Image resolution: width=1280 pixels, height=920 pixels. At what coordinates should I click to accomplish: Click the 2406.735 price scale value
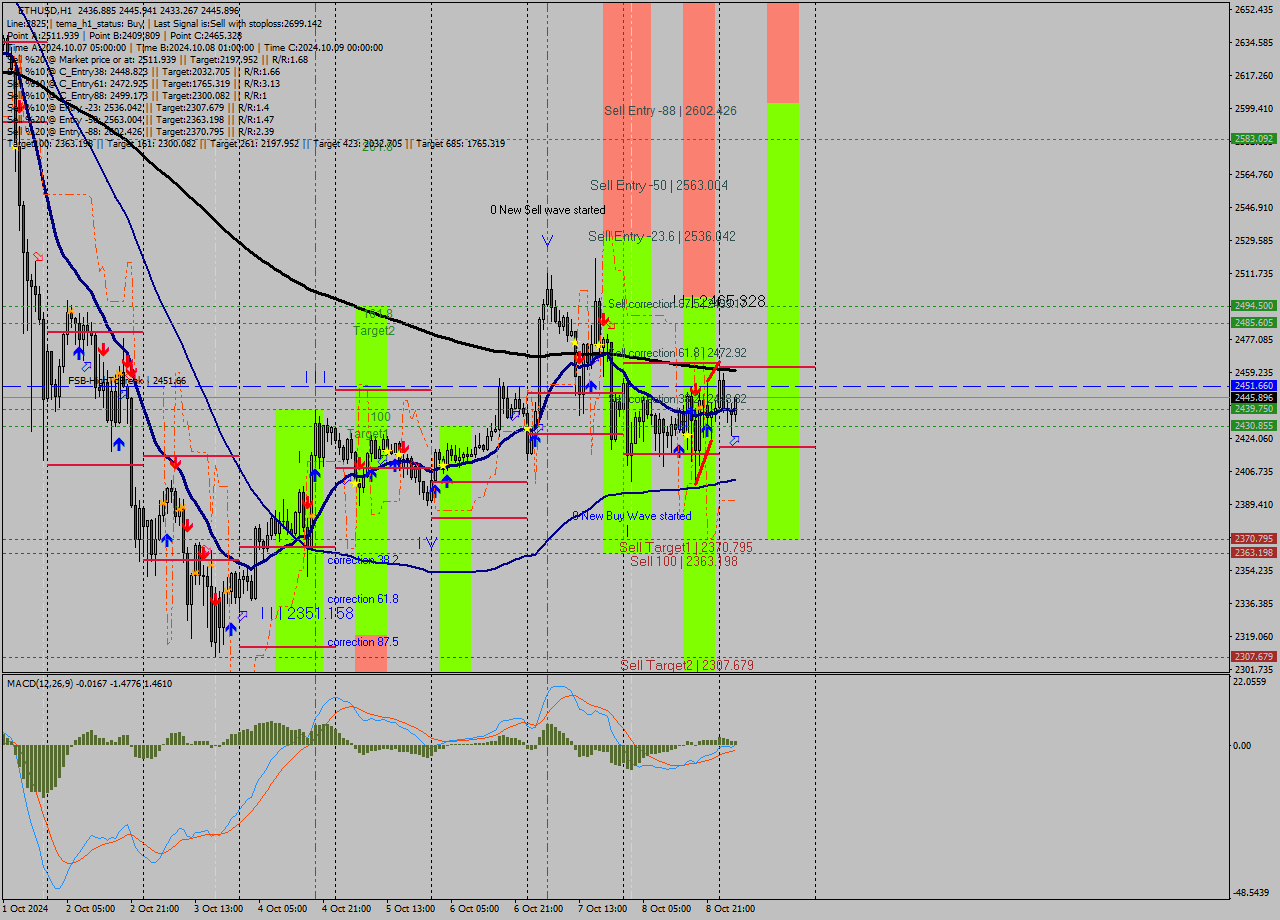(x=1253, y=471)
